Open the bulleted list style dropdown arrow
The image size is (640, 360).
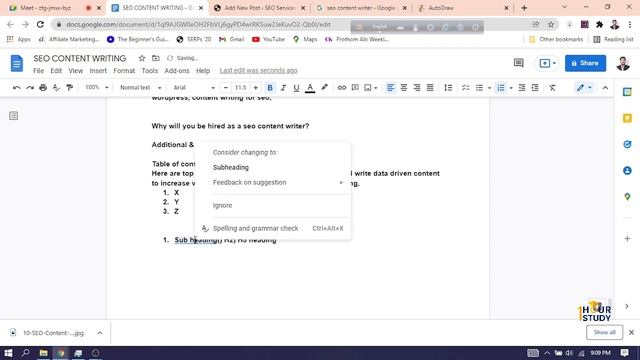point(489,88)
